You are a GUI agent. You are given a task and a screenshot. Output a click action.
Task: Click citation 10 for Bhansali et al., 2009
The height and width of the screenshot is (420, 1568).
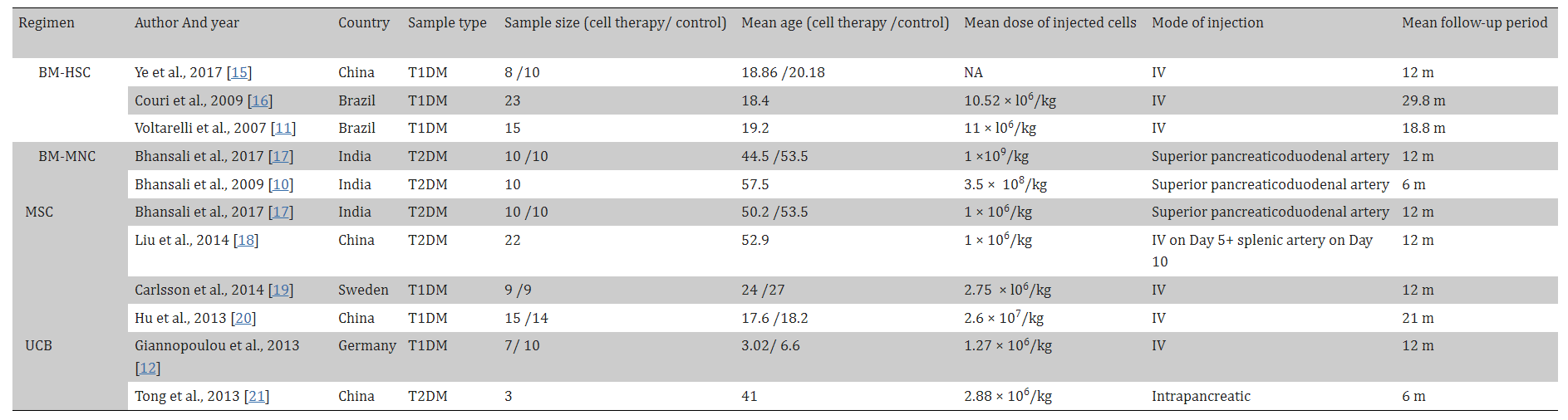281,185
